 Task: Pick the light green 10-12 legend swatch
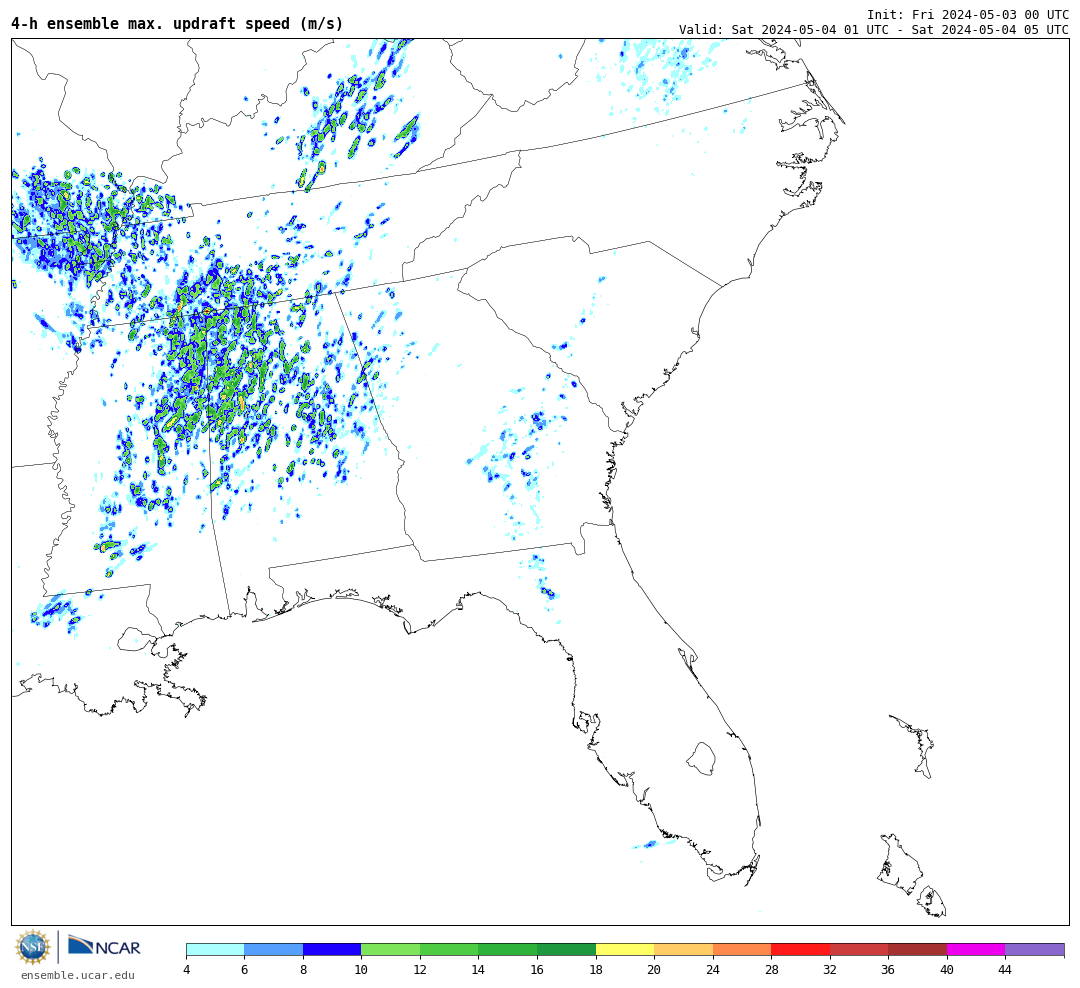[x=391, y=949]
